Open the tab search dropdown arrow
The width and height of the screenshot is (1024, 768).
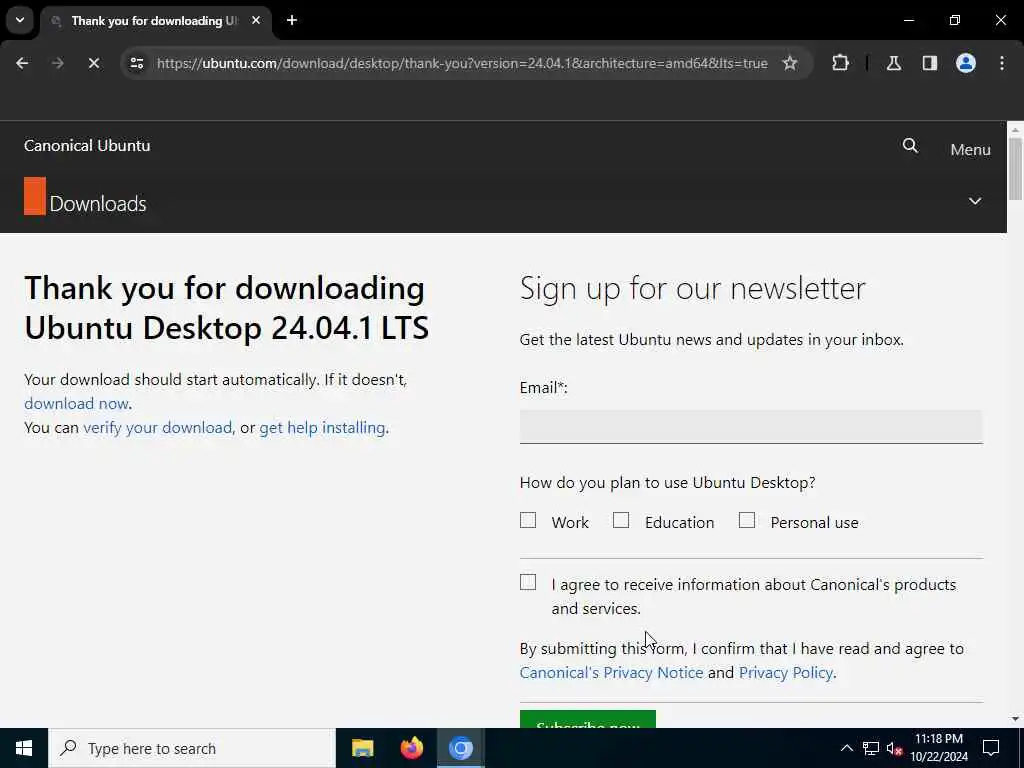(20, 20)
